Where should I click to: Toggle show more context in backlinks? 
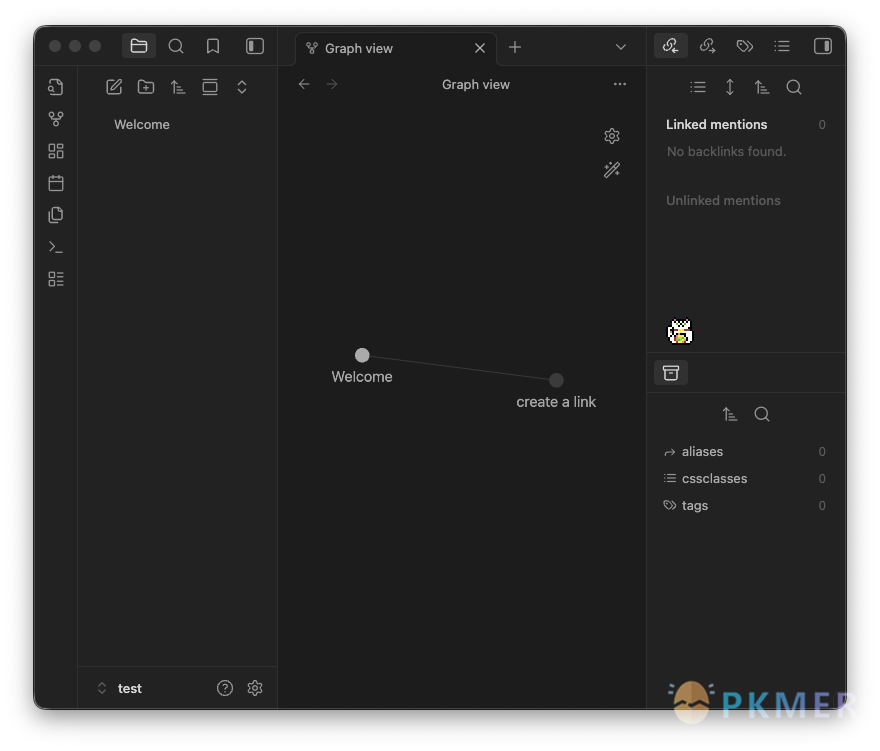click(730, 87)
